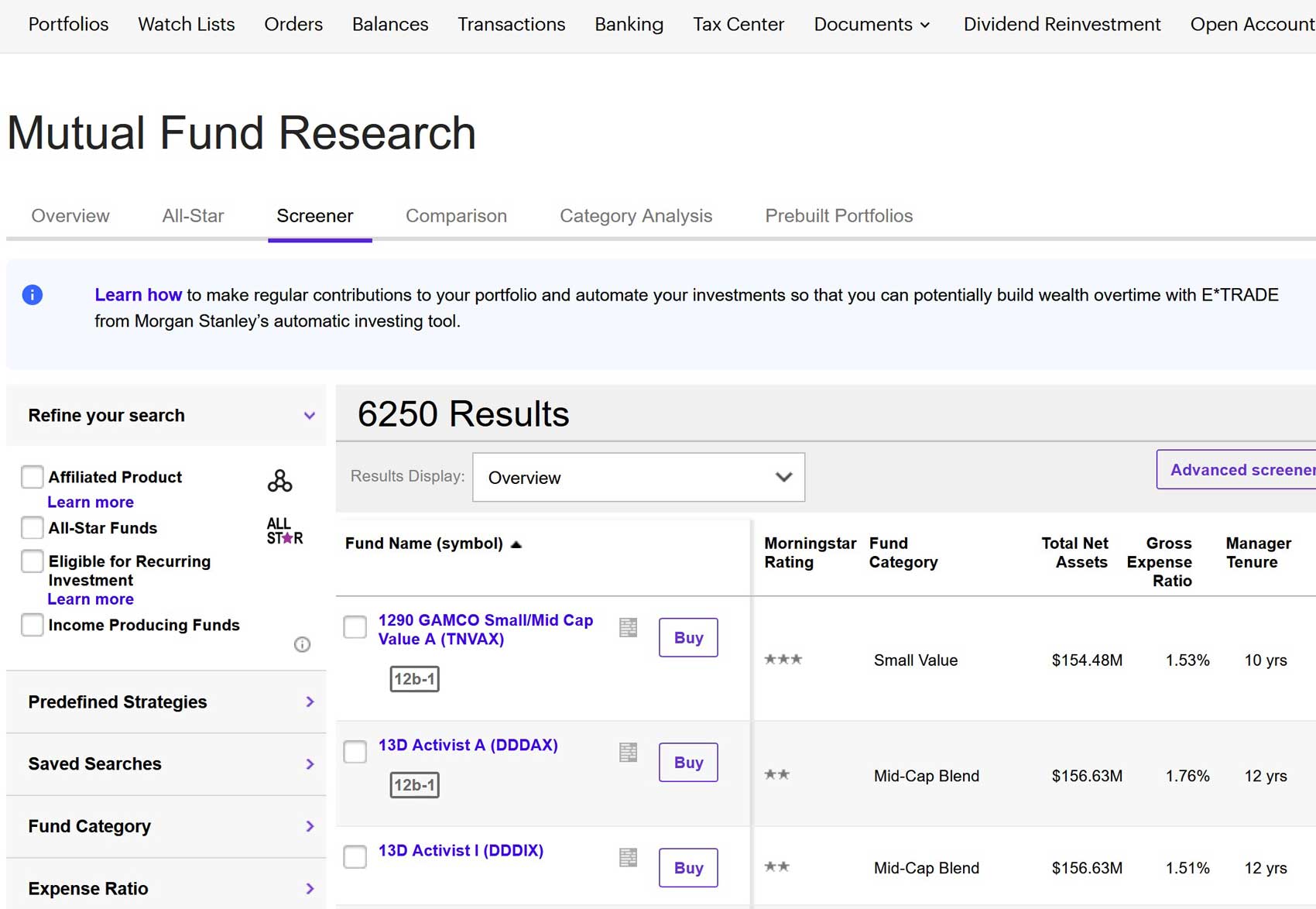Screen dimensions: 1316x909
Task: Switch to the Comparison tab
Action: click(x=456, y=216)
